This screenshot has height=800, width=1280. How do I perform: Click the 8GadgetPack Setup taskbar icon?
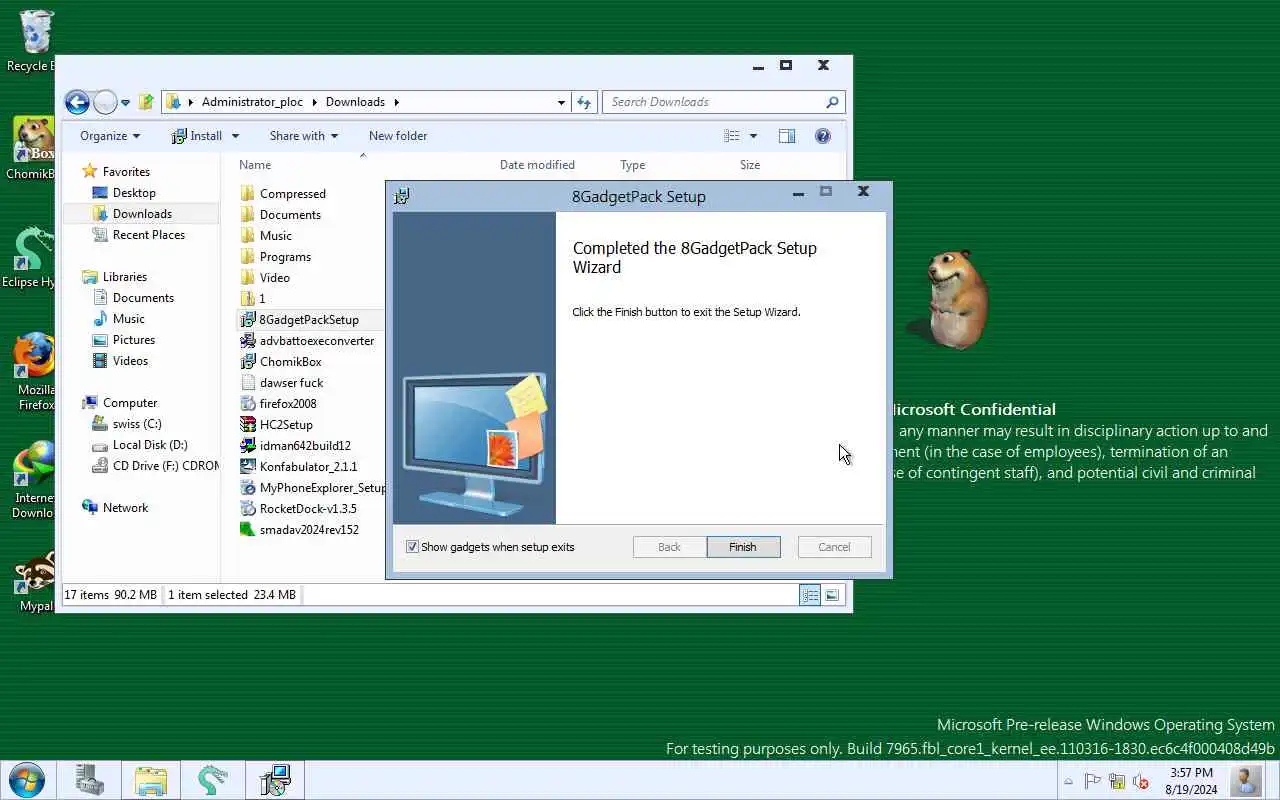(x=275, y=780)
